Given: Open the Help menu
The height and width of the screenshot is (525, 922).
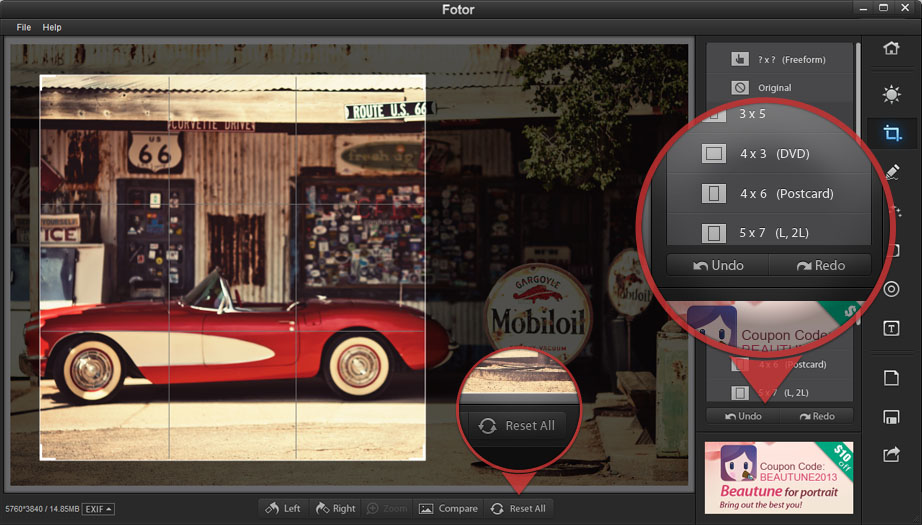Looking at the screenshot, I should click(x=52, y=28).
